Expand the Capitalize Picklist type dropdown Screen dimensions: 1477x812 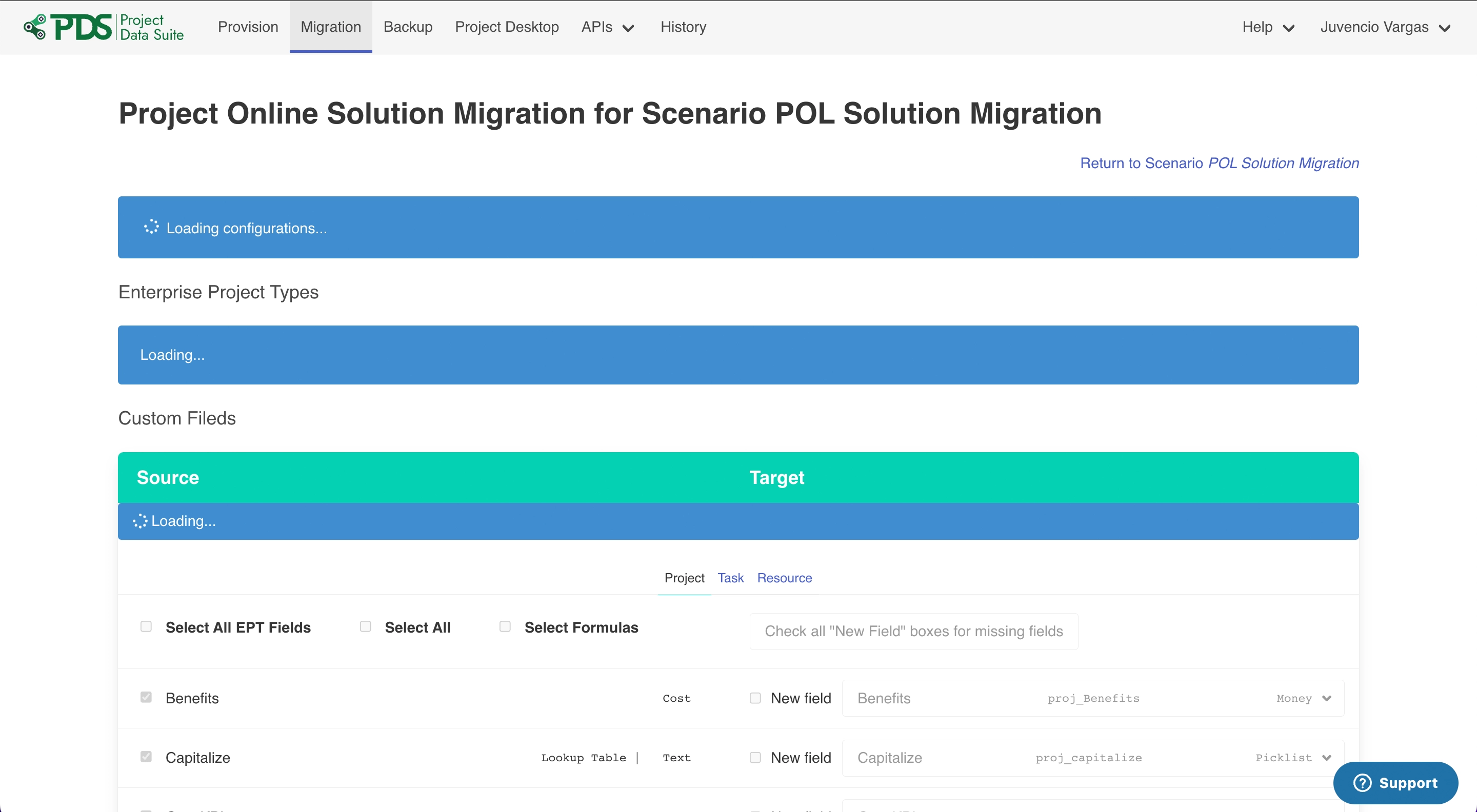click(x=1326, y=758)
